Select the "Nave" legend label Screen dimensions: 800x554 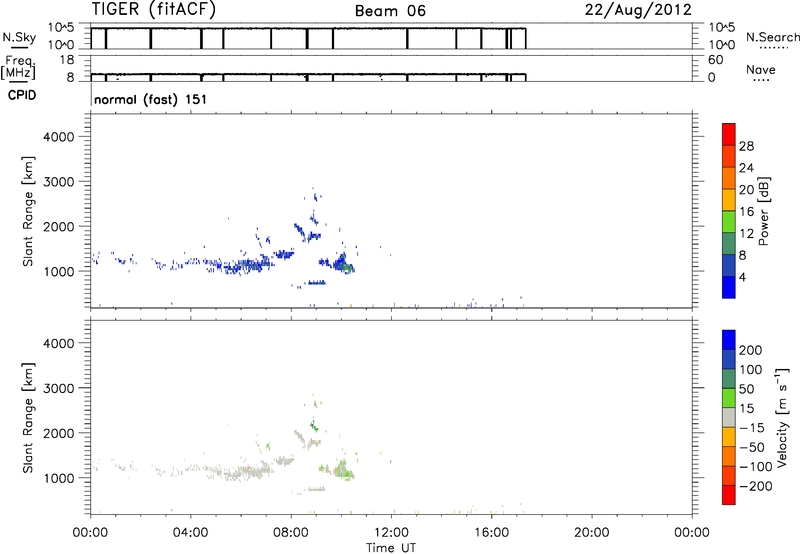(761, 70)
